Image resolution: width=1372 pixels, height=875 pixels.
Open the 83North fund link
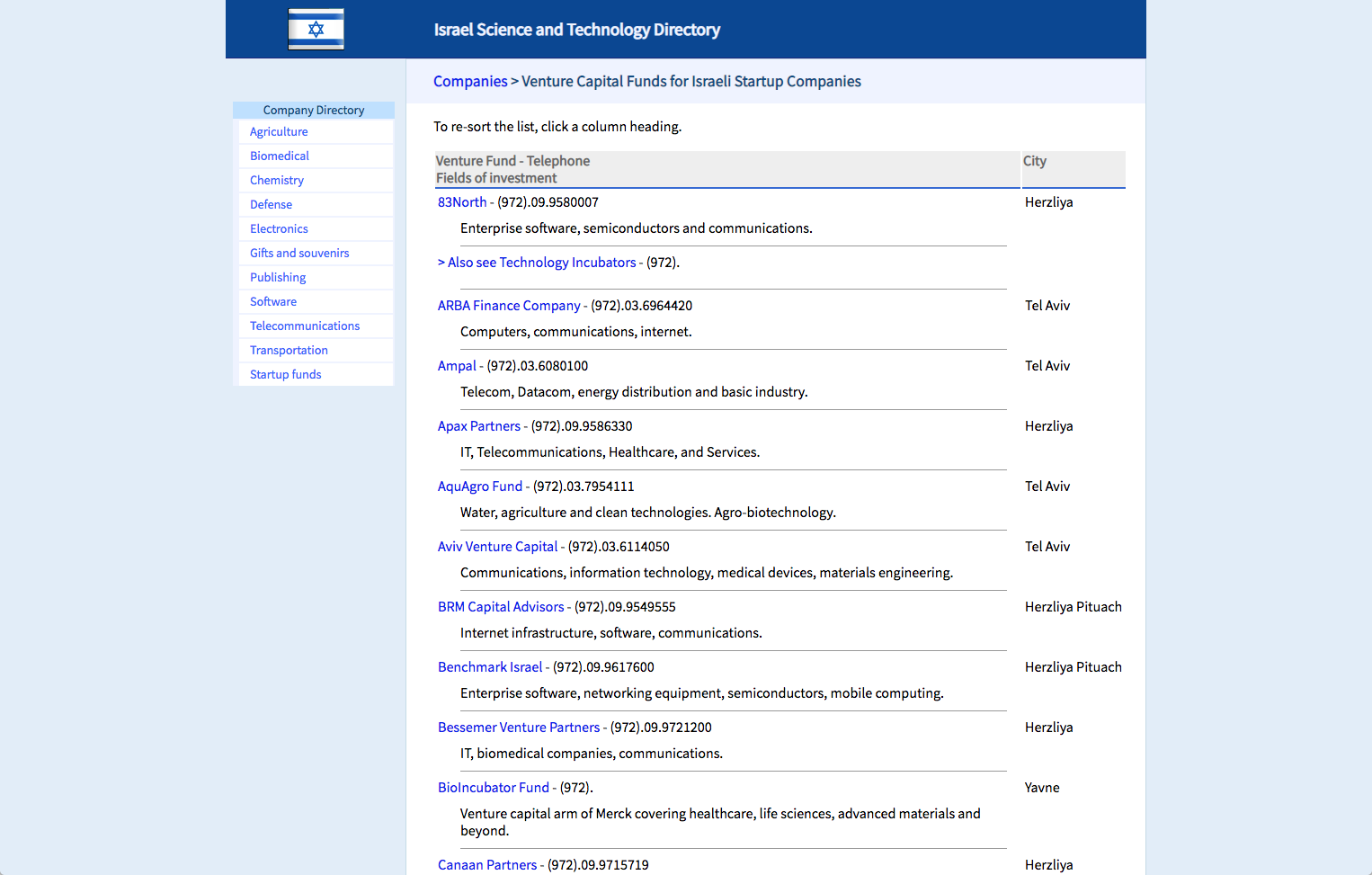(462, 202)
